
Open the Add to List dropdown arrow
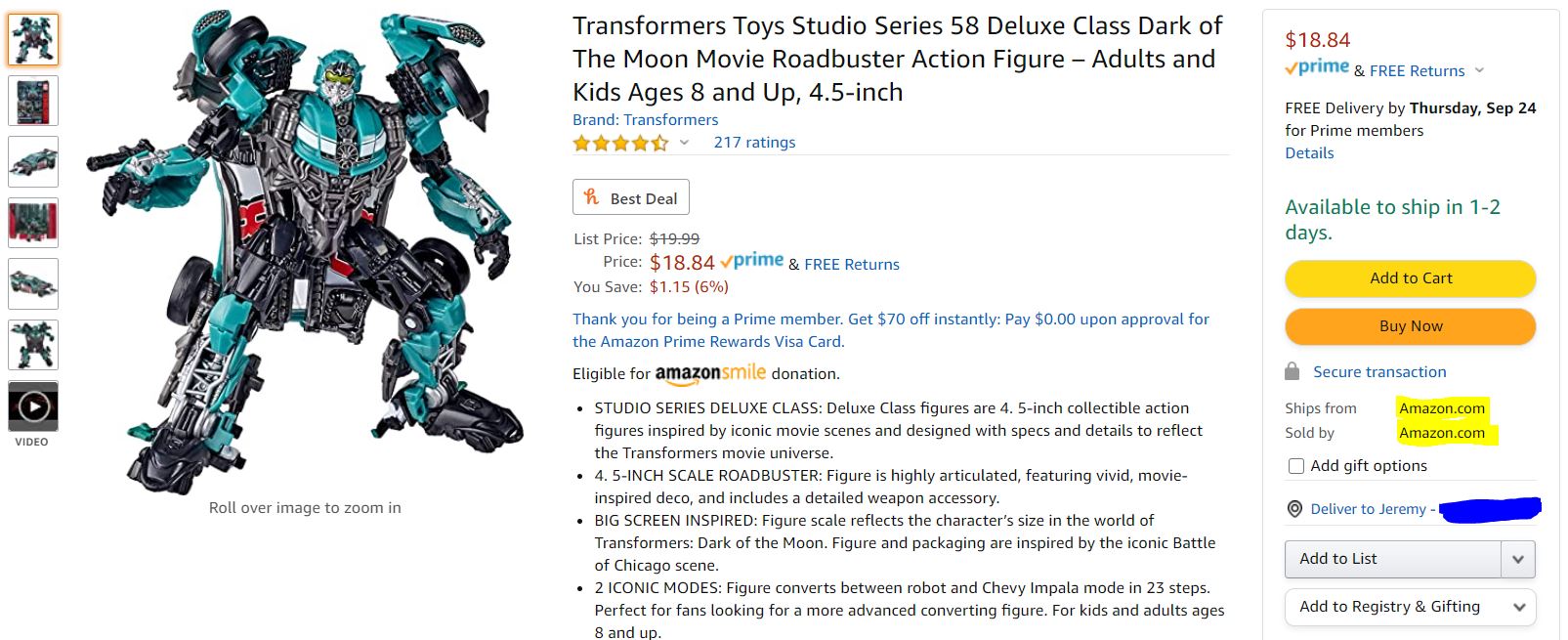[x=1517, y=560]
